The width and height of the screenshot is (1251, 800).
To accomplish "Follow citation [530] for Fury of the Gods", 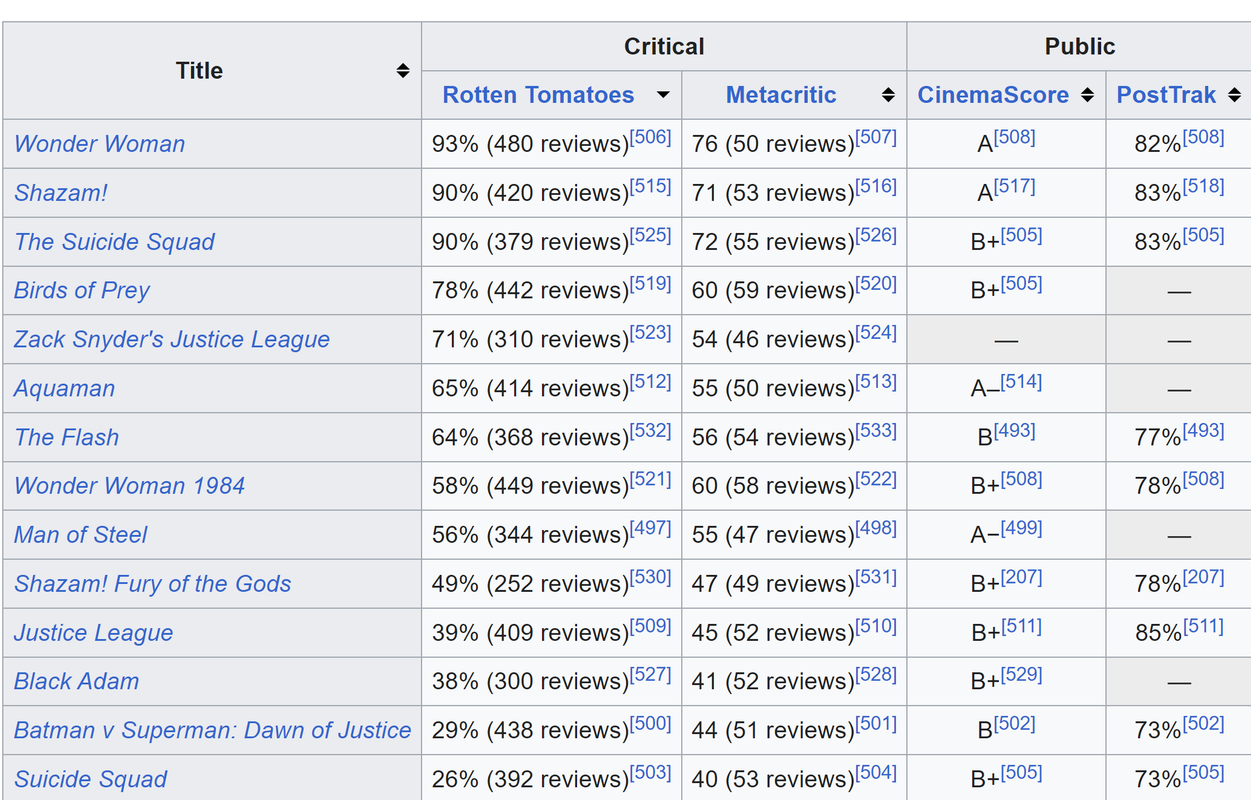I will point(650,578).
